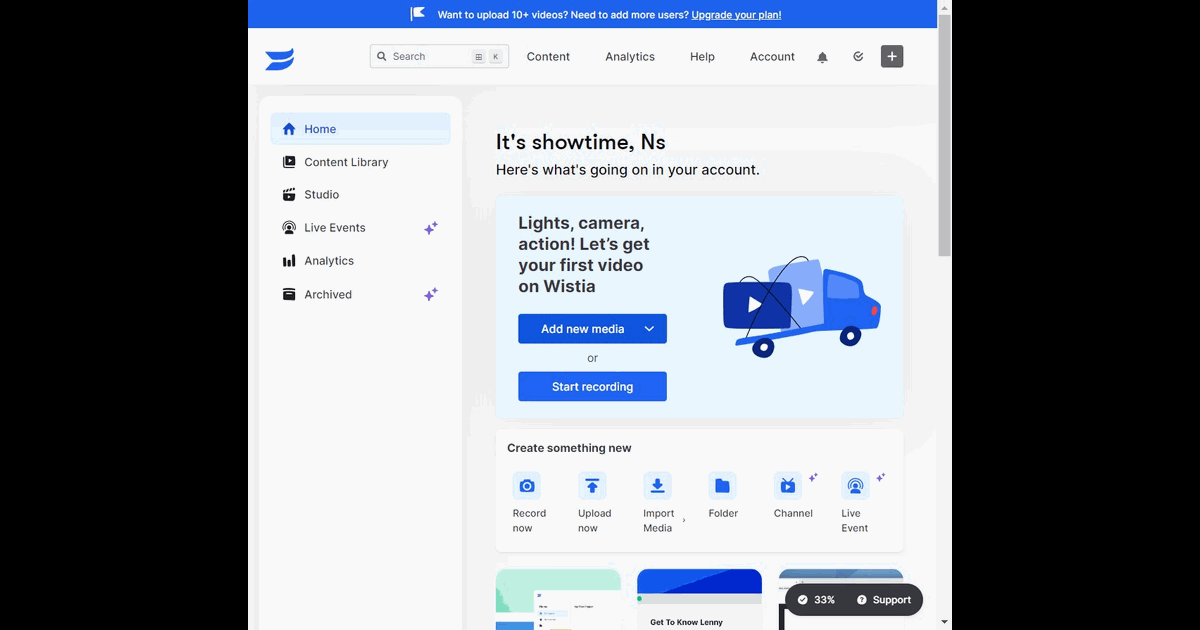Open the first green tutorial thumbnail card

point(558,599)
